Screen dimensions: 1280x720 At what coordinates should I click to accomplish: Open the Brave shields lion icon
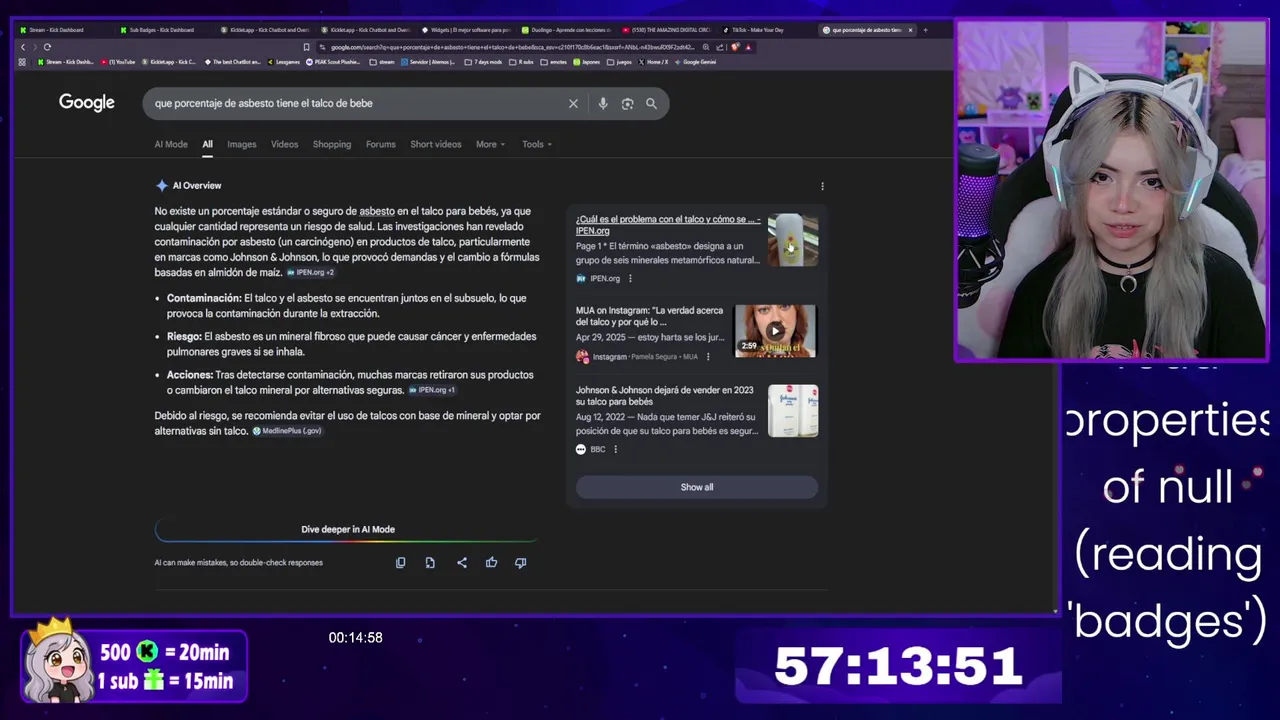[x=735, y=47]
